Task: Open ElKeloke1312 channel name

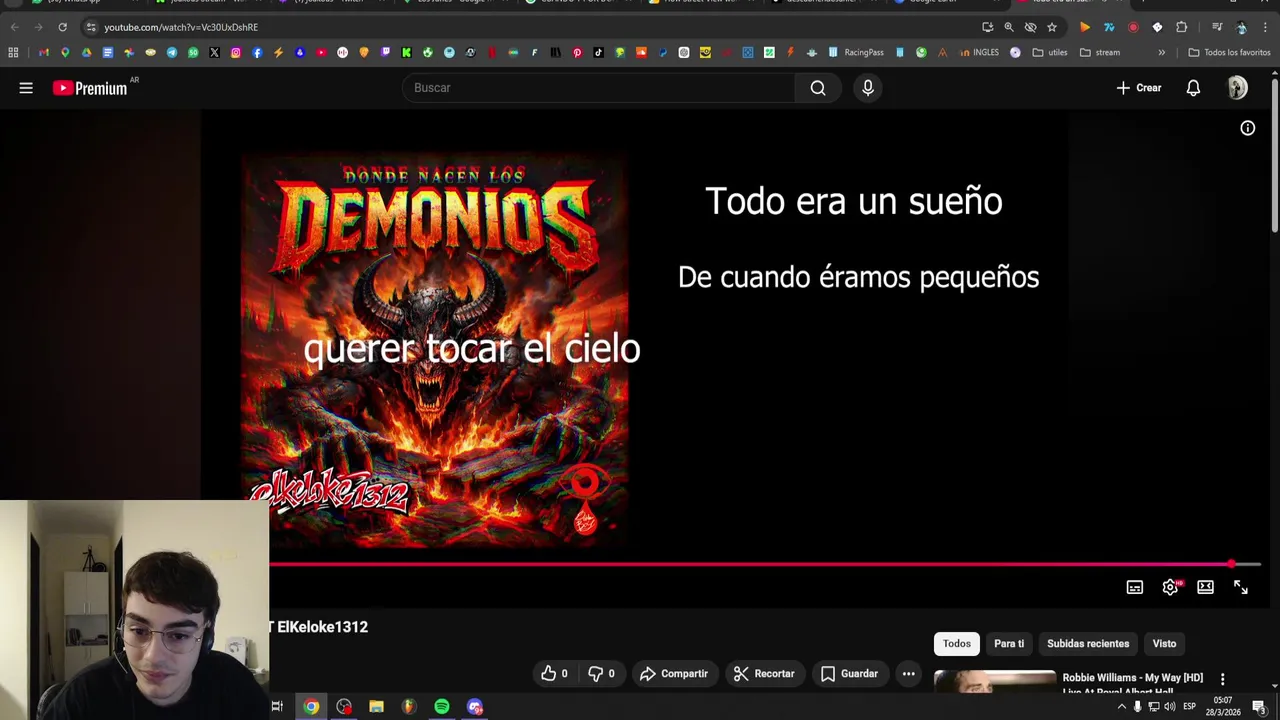Action: click(322, 627)
